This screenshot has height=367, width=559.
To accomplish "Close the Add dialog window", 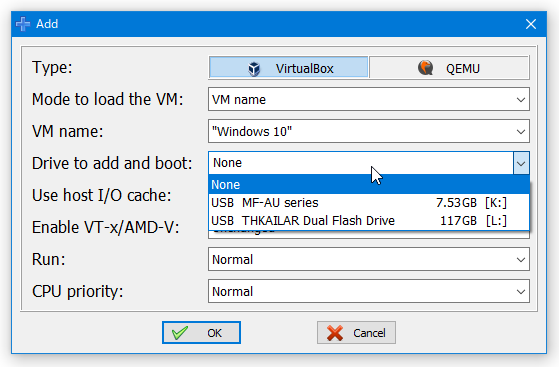I will [x=531, y=24].
